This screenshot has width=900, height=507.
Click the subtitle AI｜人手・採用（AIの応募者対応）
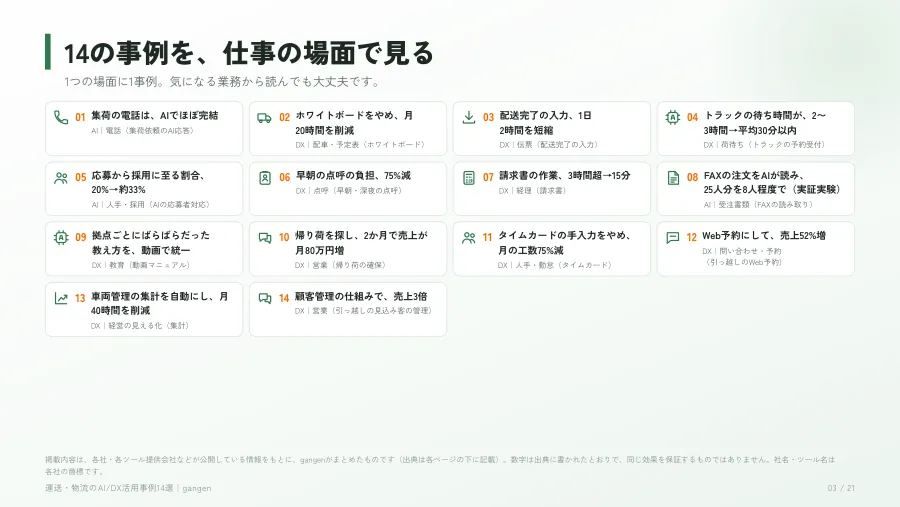pos(150,204)
